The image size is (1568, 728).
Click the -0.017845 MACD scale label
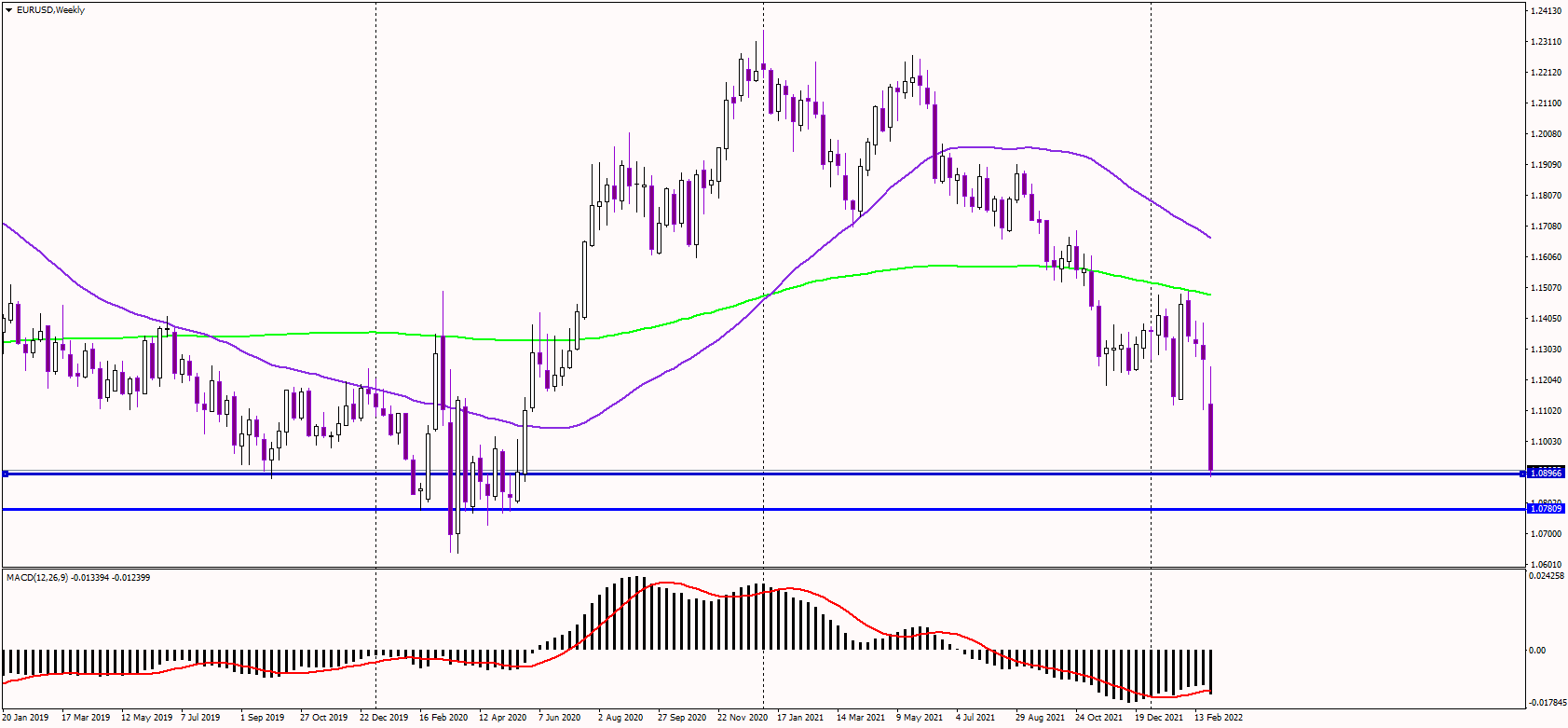coord(1547,703)
